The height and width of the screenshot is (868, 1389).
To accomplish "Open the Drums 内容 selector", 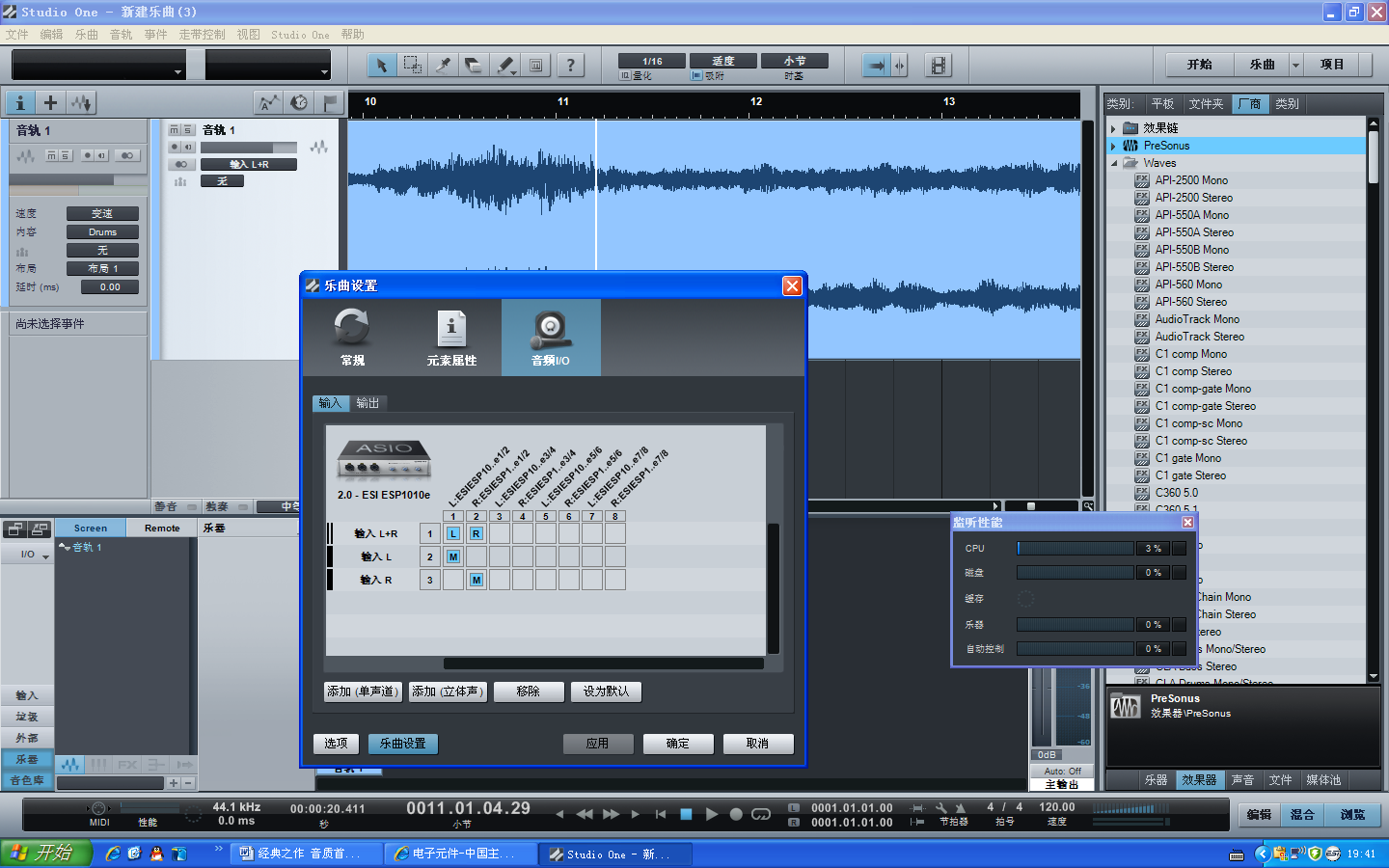I will [x=102, y=232].
